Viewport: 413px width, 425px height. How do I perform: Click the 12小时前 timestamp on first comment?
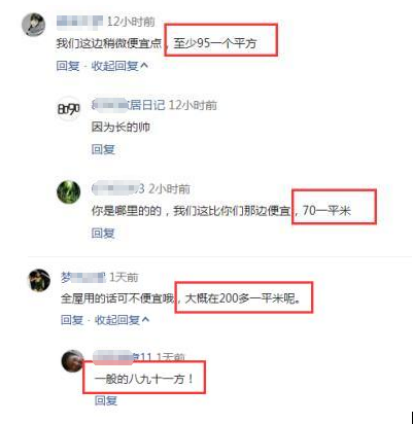click(x=131, y=21)
